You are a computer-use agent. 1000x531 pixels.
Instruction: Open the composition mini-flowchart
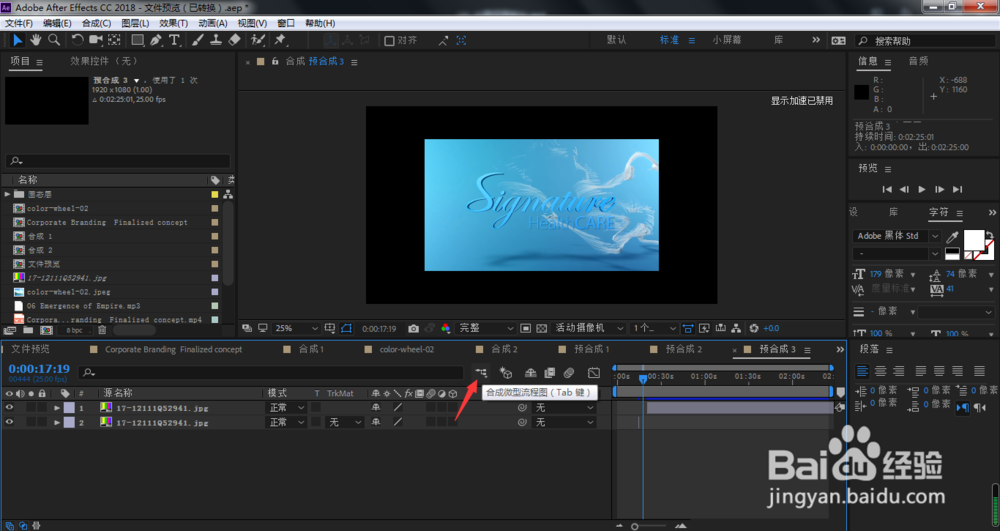tap(481, 372)
